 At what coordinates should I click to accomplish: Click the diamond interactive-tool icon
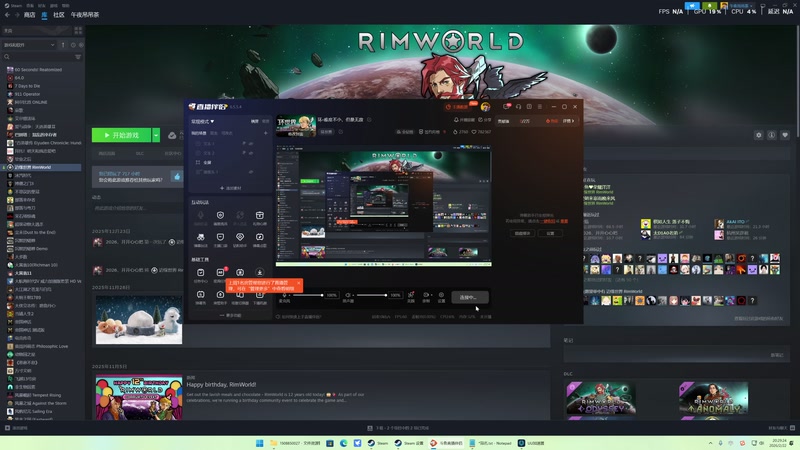[240, 239]
